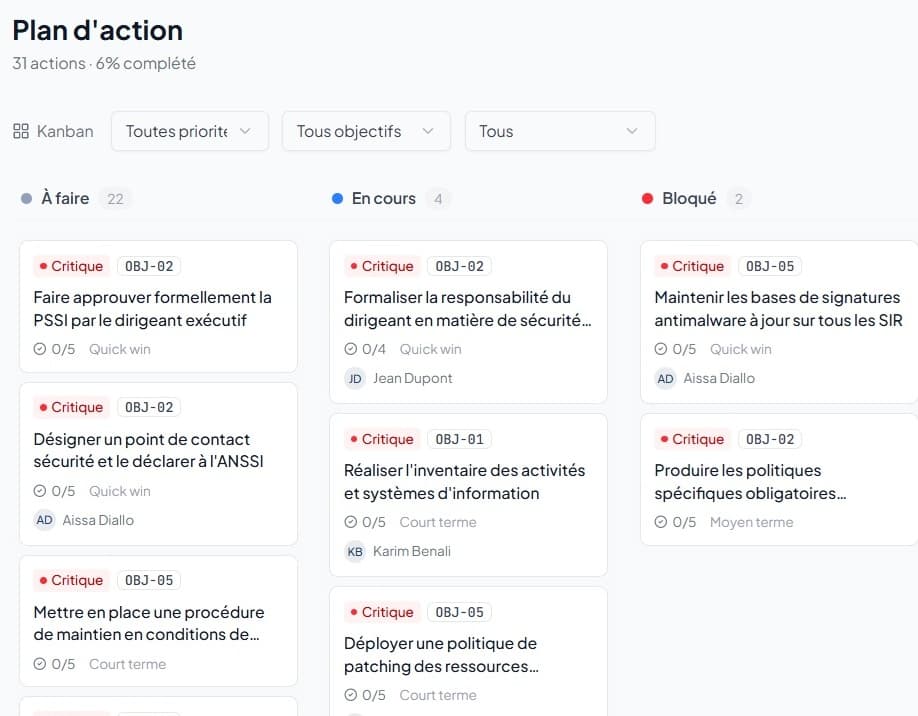Click Moyen terme label on Produire les politiques card

(751, 522)
